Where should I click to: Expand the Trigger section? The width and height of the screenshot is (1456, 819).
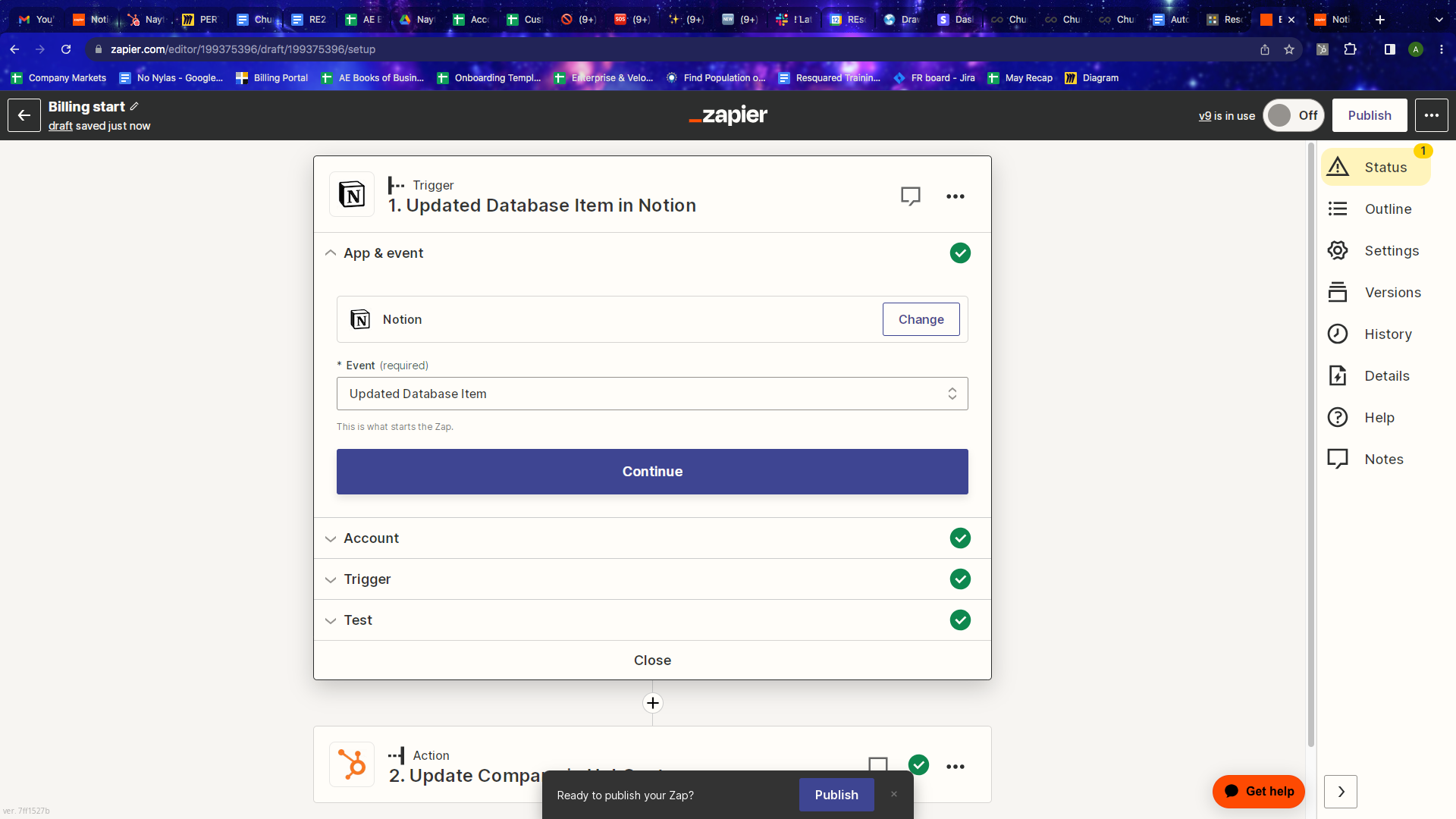(651, 579)
